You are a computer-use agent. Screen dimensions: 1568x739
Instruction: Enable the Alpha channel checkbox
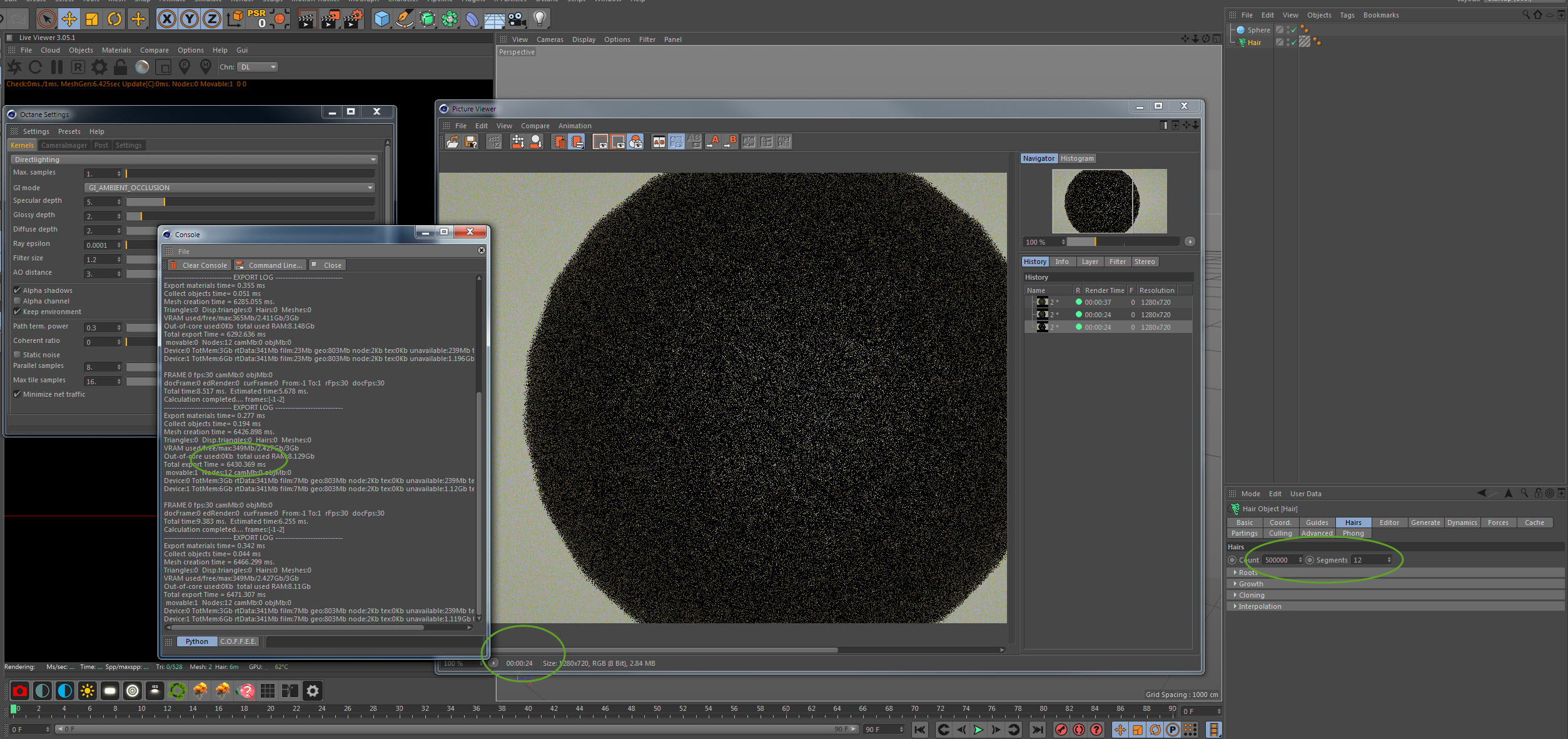pyautogui.click(x=18, y=301)
